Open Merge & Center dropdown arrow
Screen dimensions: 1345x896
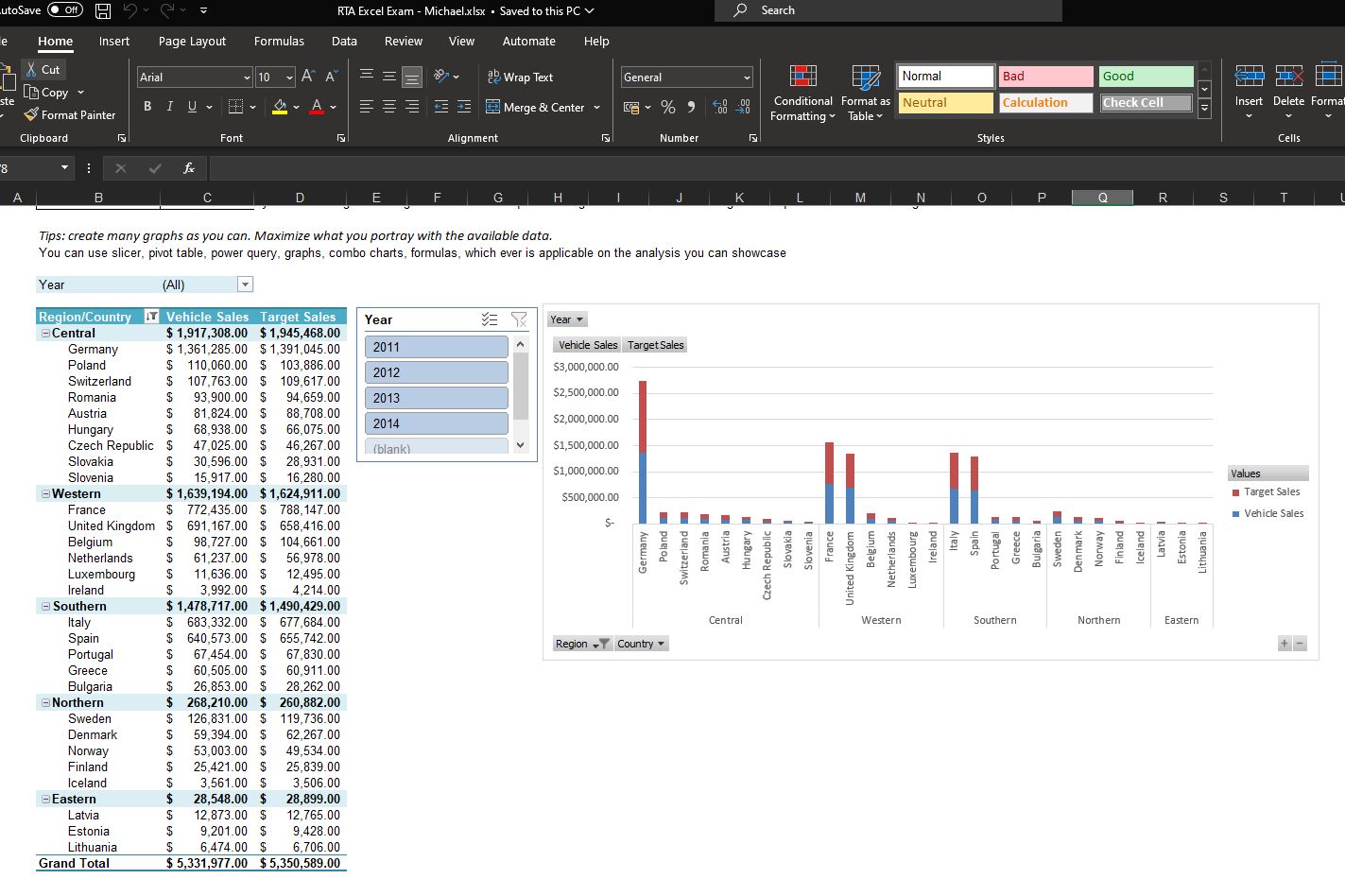pyautogui.click(x=597, y=108)
